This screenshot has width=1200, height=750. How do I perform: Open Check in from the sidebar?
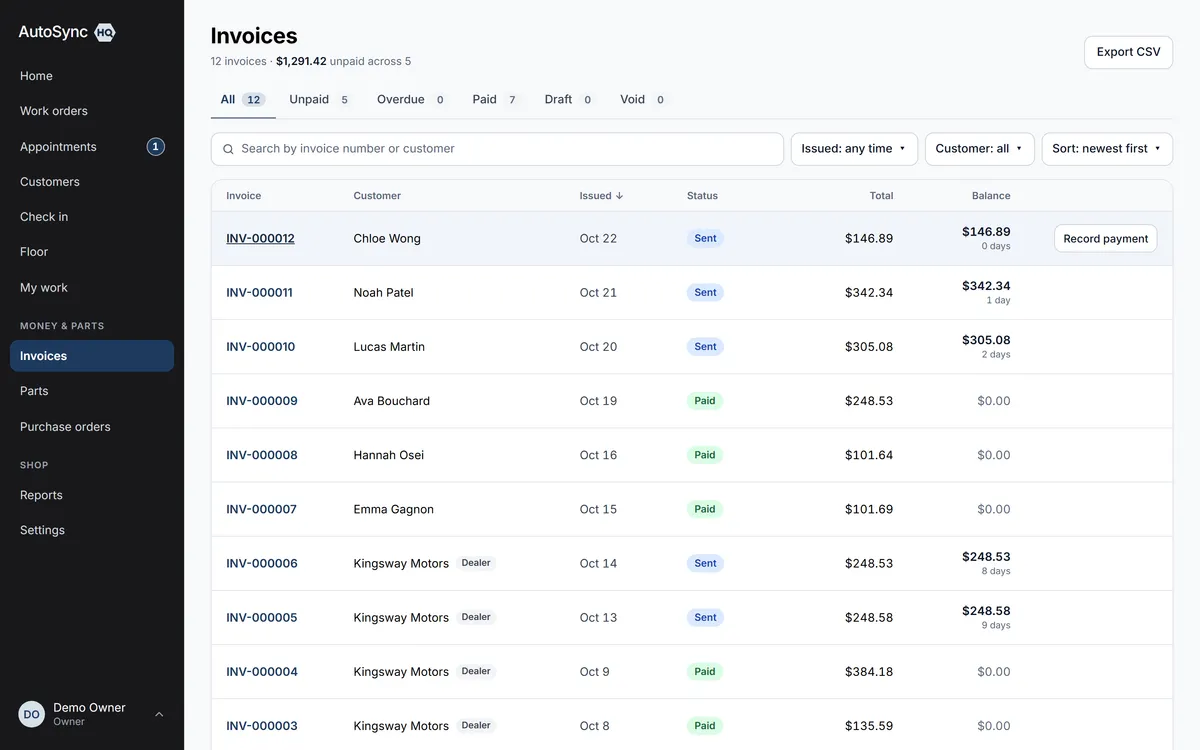pos(92,217)
